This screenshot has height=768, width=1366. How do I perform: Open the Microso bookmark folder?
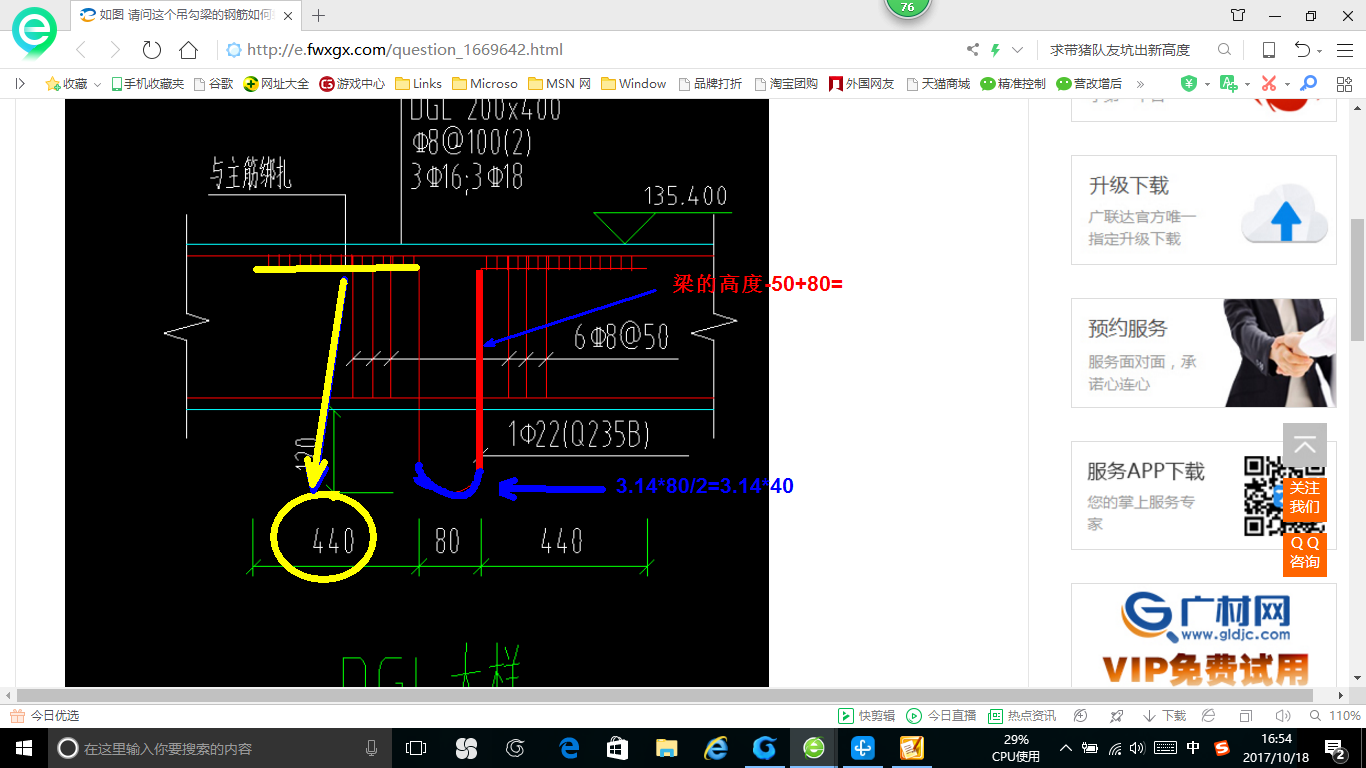pyautogui.click(x=485, y=84)
